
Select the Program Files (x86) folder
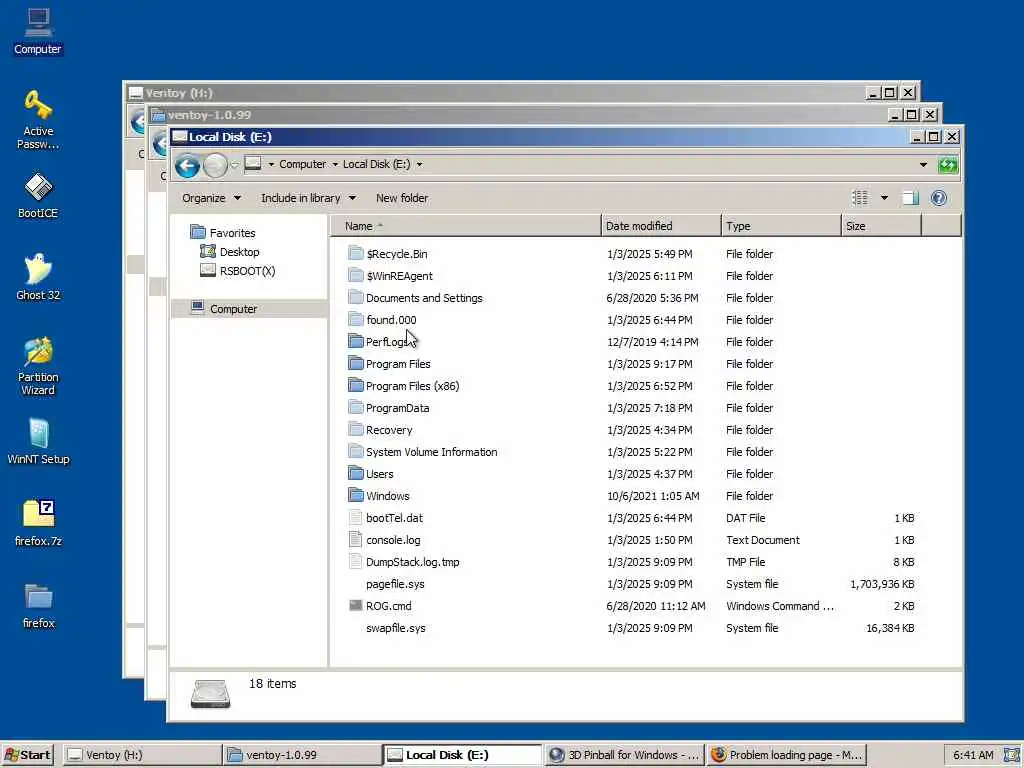click(412, 386)
